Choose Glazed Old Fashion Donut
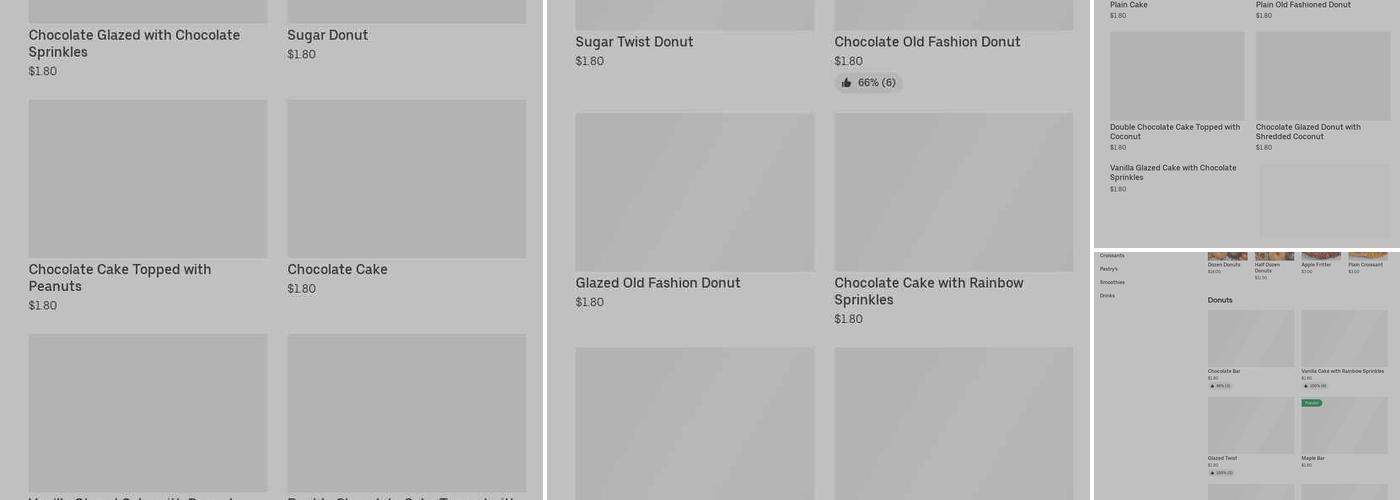This screenshot has width=1400, height=500. tap(658, 283)
